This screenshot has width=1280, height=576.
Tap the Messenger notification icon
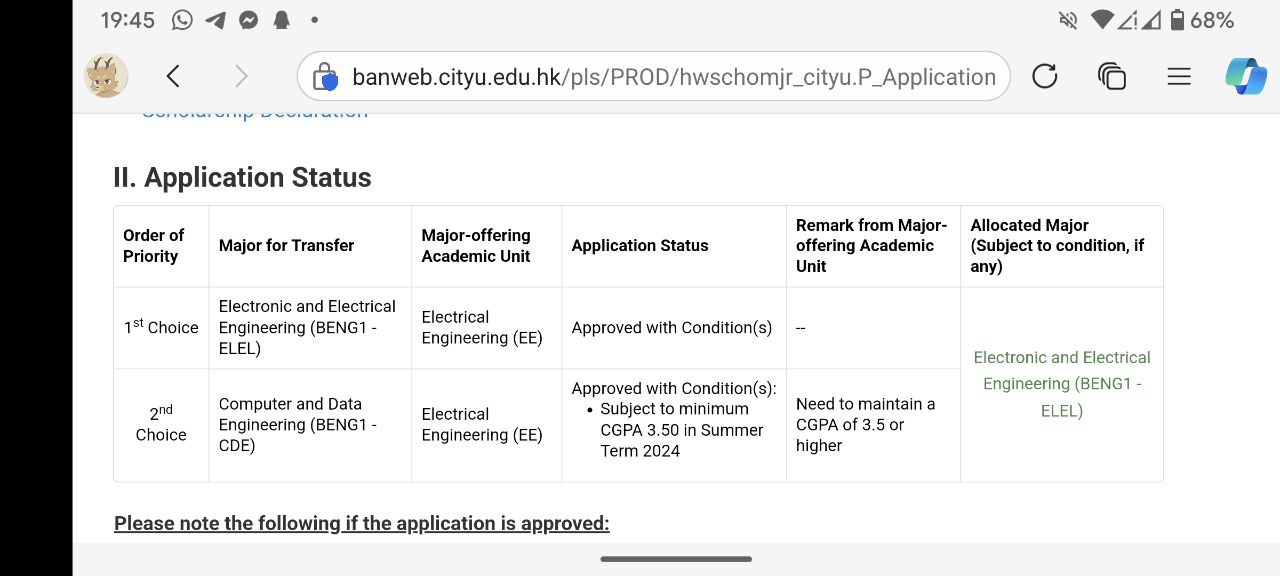point(249,20)
